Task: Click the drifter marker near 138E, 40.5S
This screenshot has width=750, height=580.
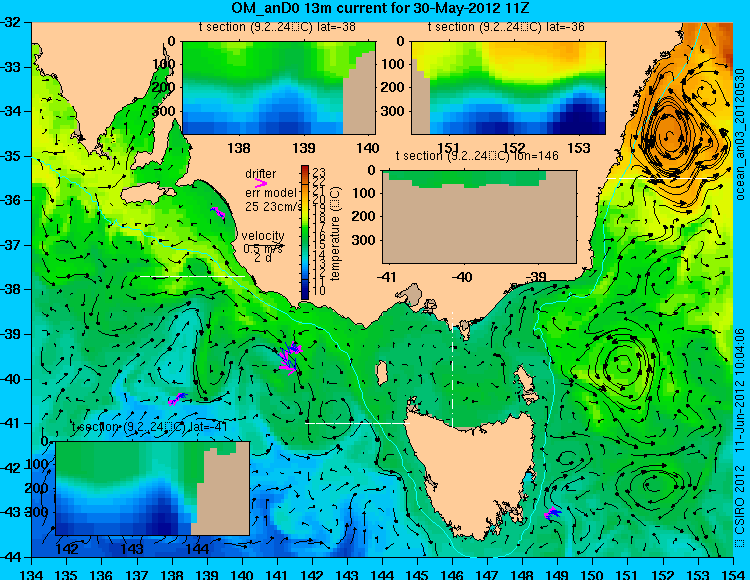Action: 177,398
